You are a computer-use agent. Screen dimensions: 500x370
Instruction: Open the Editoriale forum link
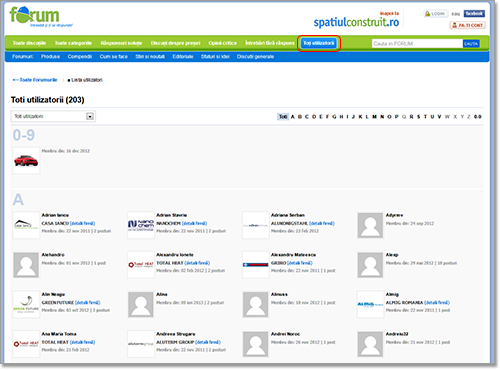point(183,57)
